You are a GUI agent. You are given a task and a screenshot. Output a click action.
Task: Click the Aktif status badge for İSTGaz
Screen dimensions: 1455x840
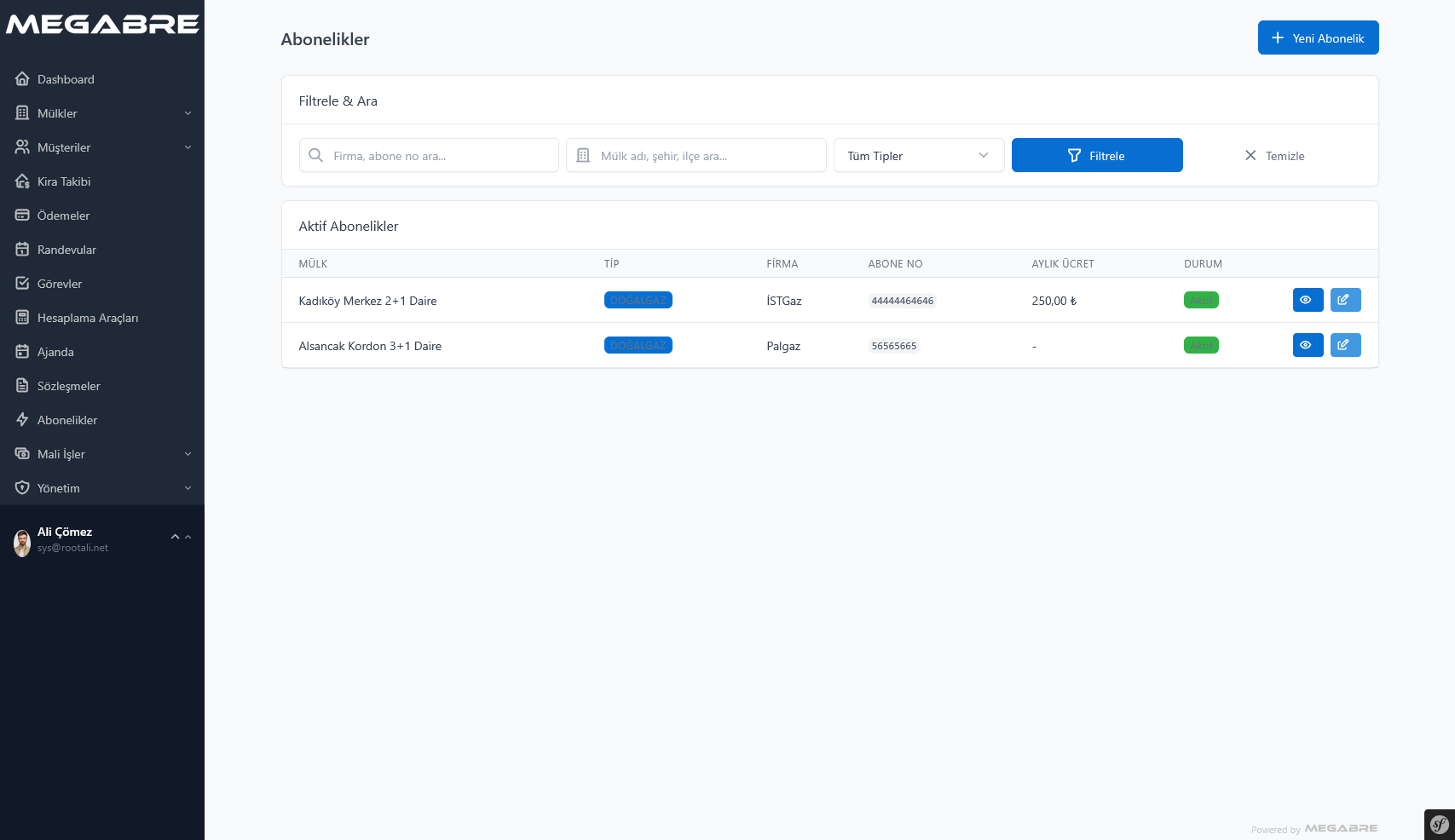[1200, 301]
